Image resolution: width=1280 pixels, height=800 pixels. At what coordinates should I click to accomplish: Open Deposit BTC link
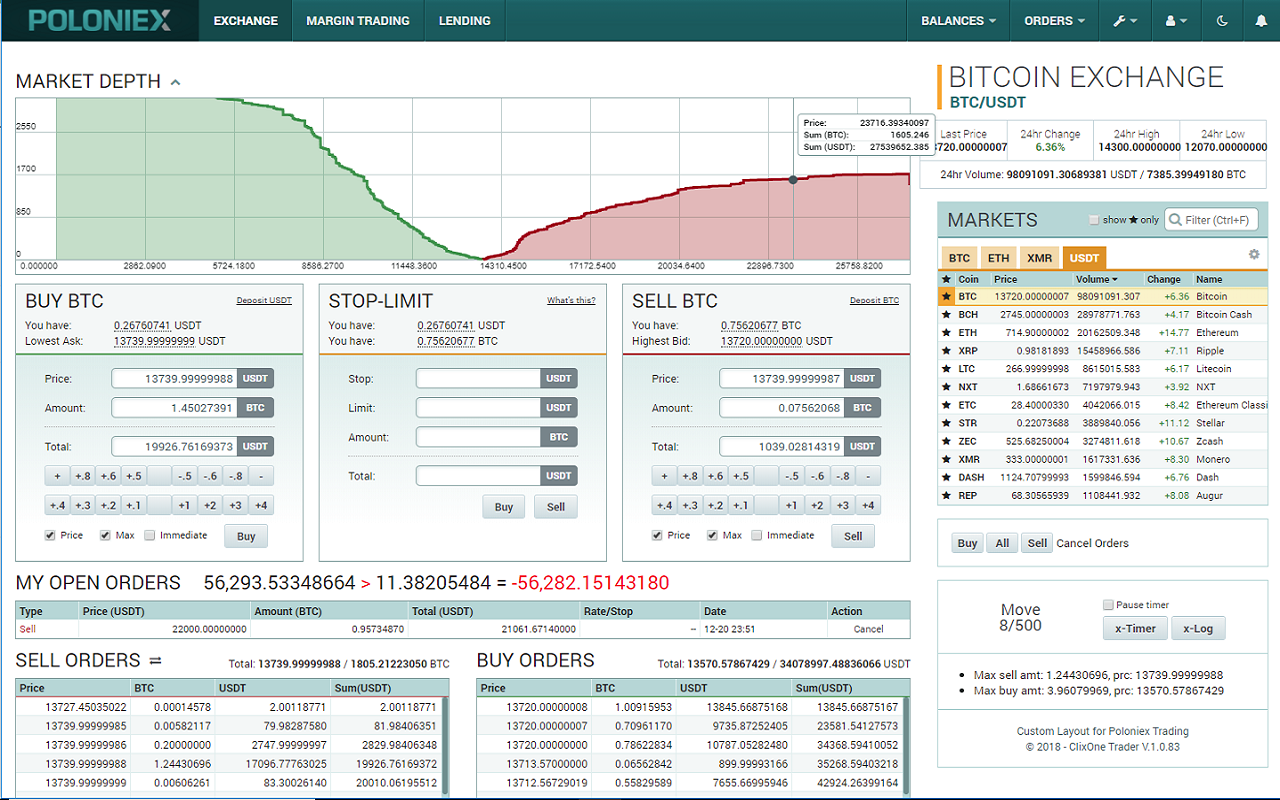(874, 300)
